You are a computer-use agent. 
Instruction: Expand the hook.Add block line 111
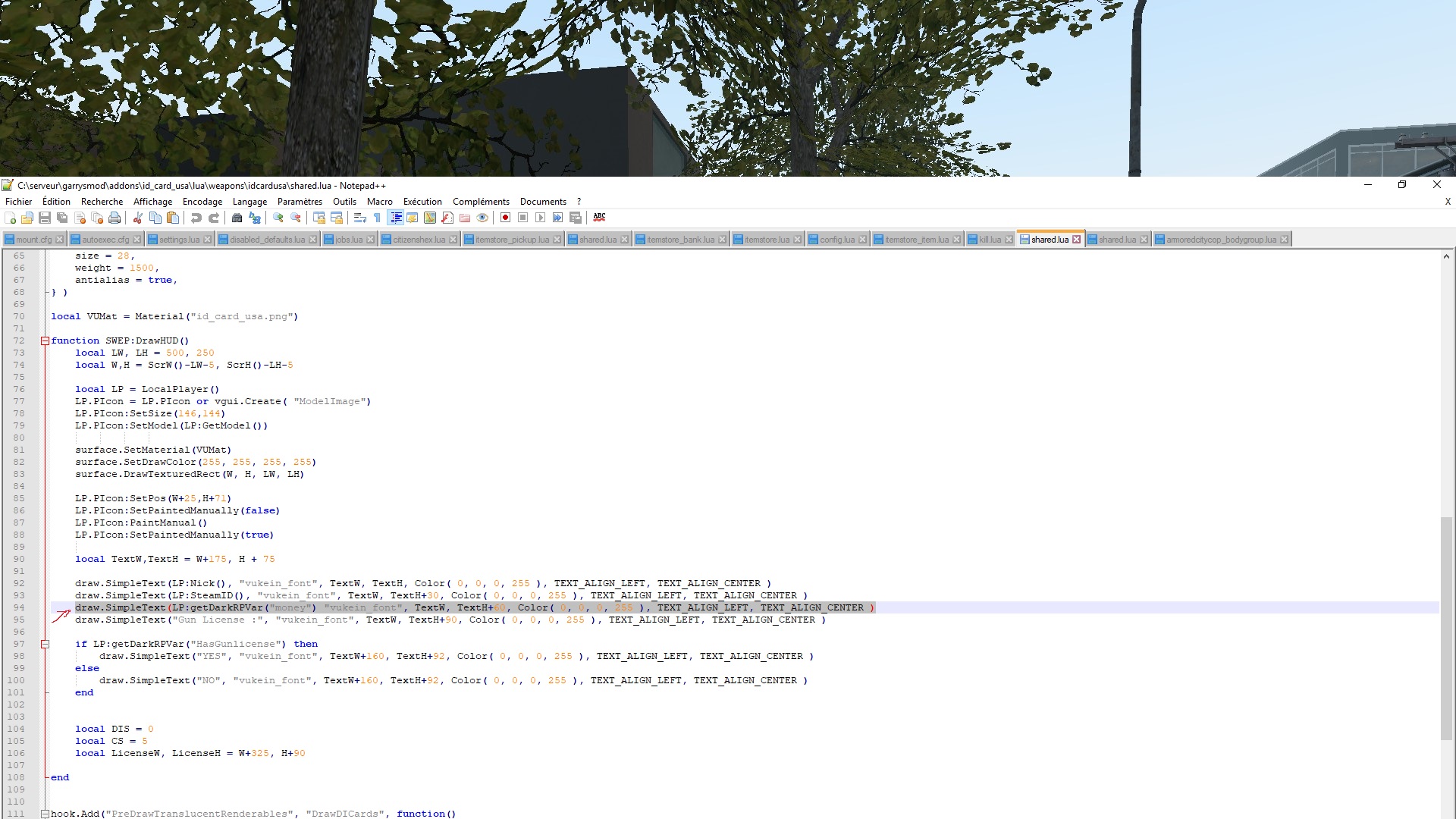(x=44, y=813)
